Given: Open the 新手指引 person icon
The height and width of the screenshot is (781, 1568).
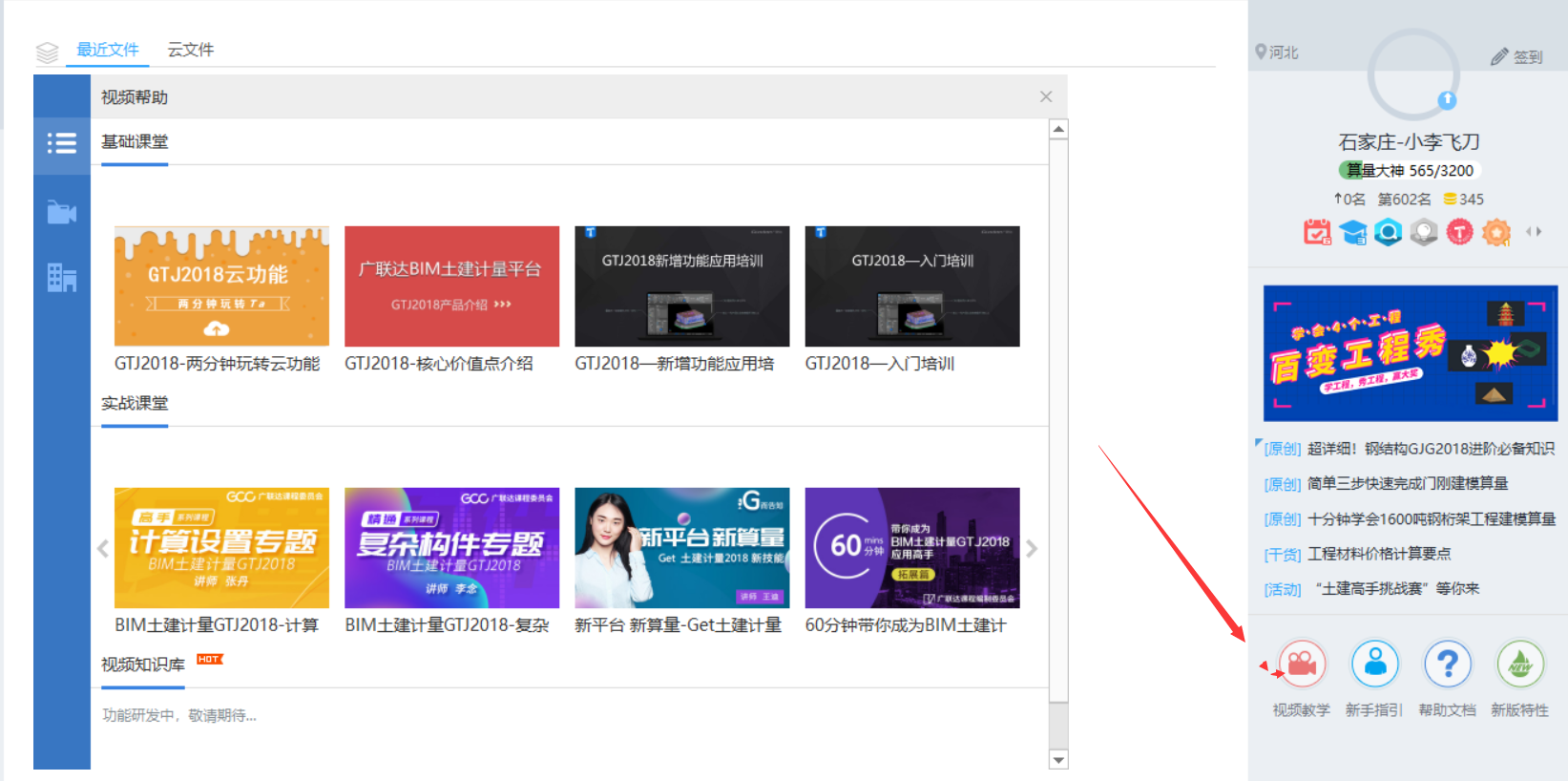Looking at the screenshot, I should [x=1375, y=664].
